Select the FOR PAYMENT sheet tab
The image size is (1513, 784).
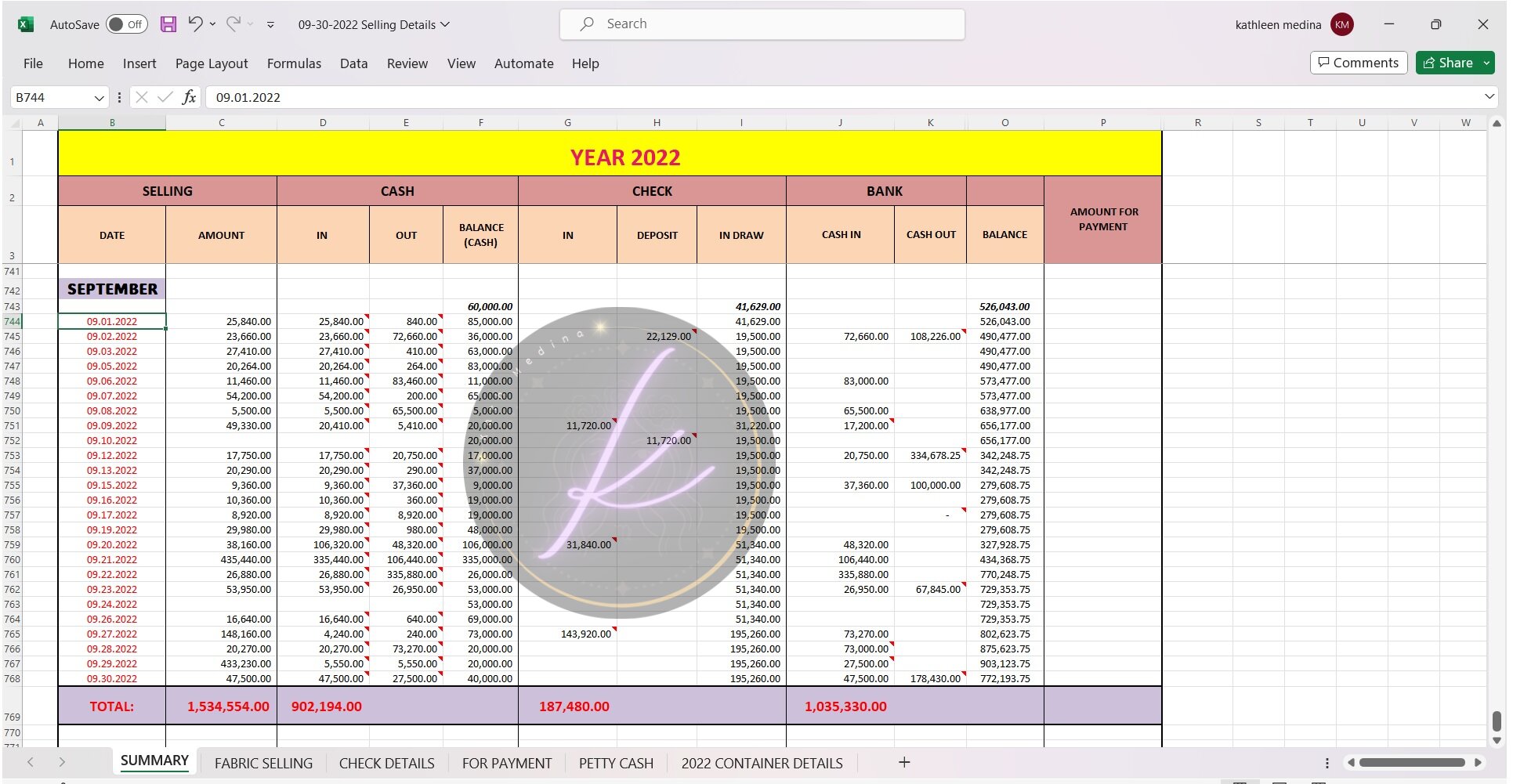coord(507,763)
